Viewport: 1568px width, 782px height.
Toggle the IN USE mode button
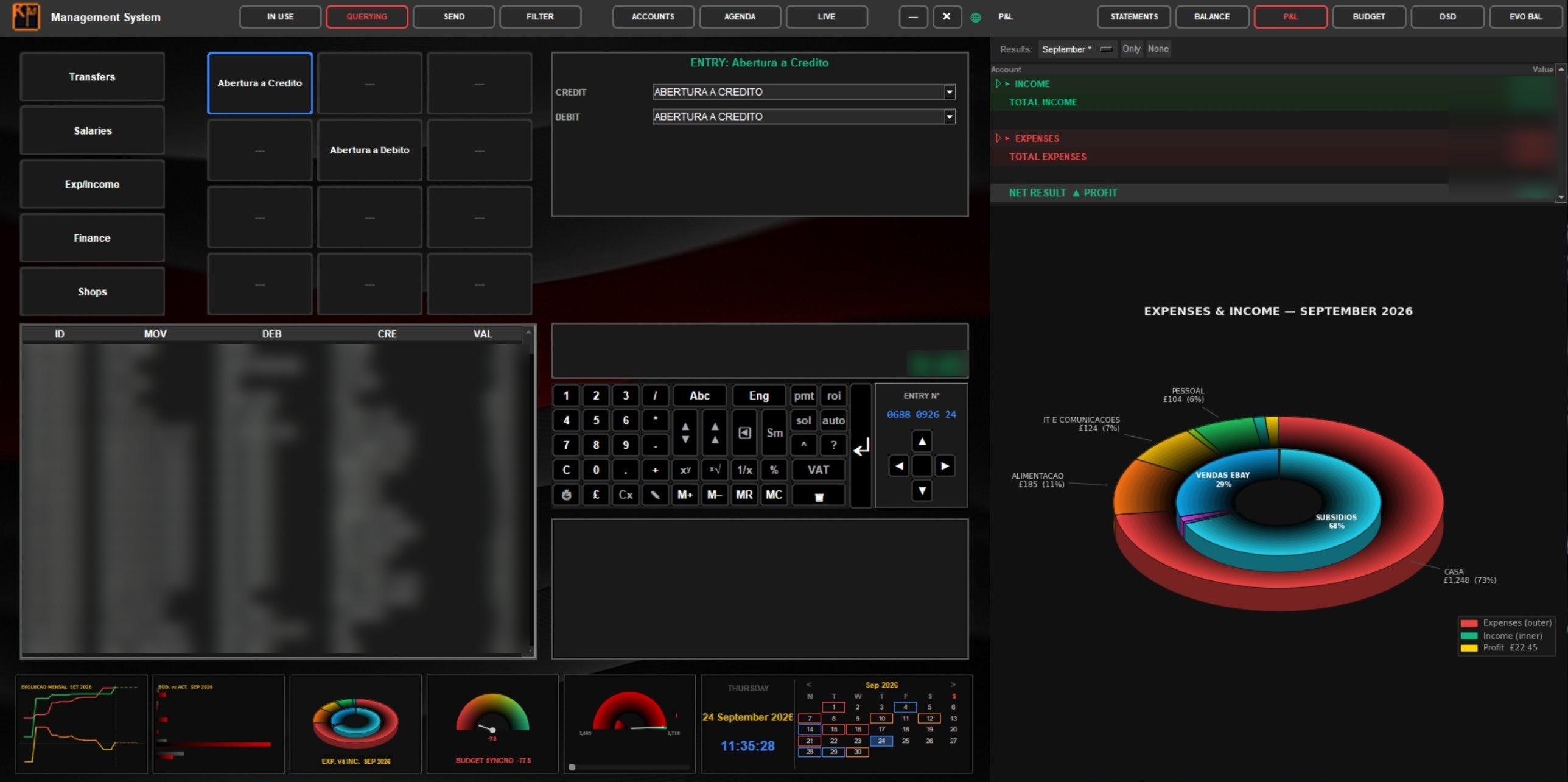pyautogui.click(x=280, y=16)
